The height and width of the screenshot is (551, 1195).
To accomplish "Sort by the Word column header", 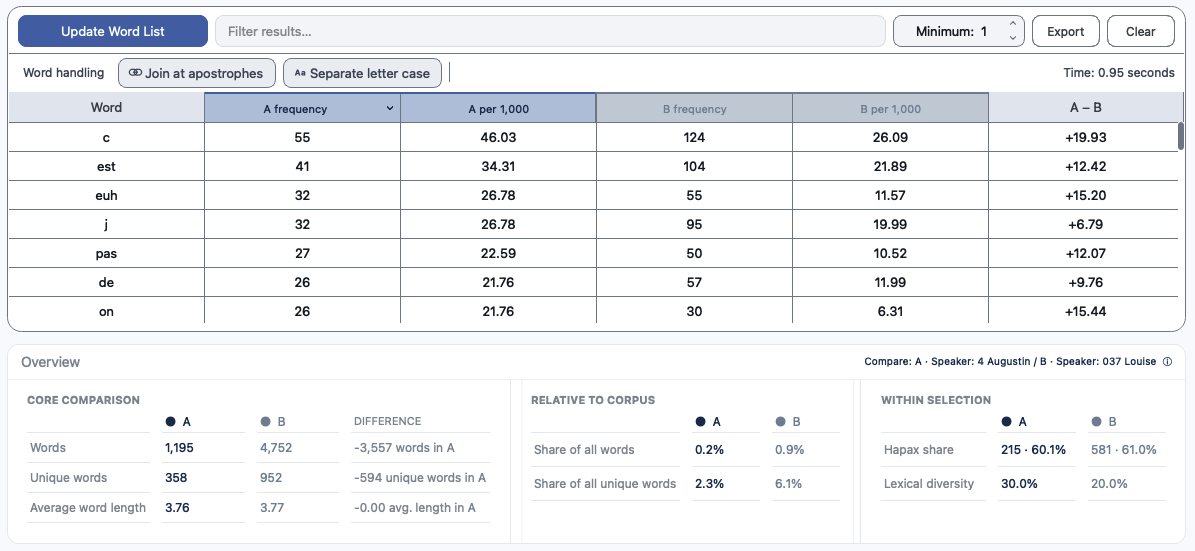I will coord(106,107).
